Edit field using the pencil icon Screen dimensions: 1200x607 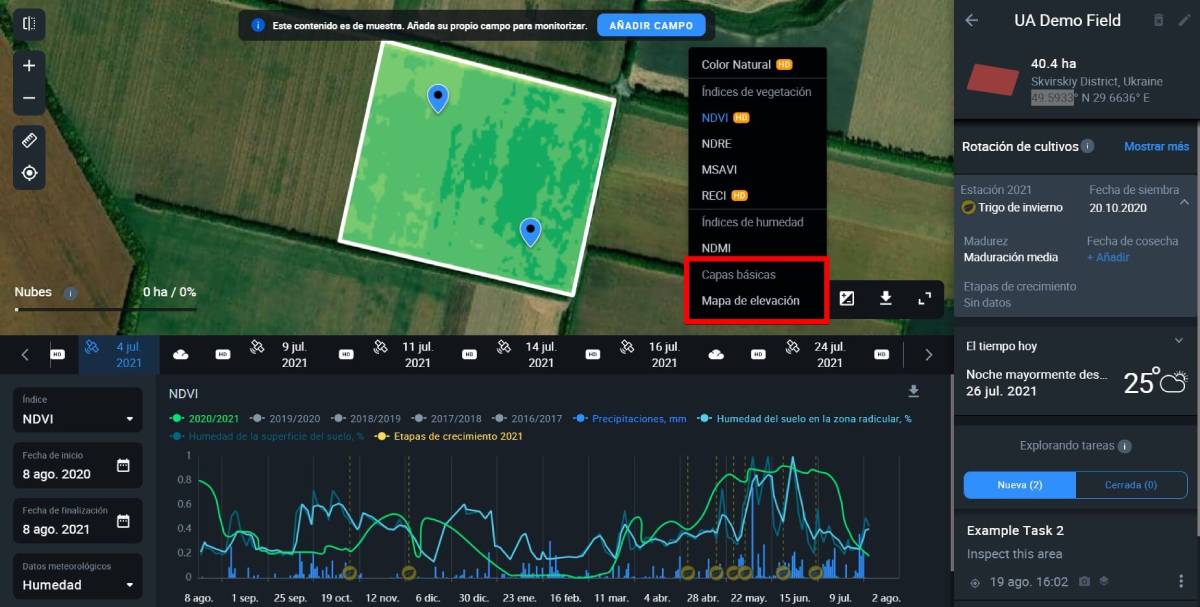[x=1185, y=20]
